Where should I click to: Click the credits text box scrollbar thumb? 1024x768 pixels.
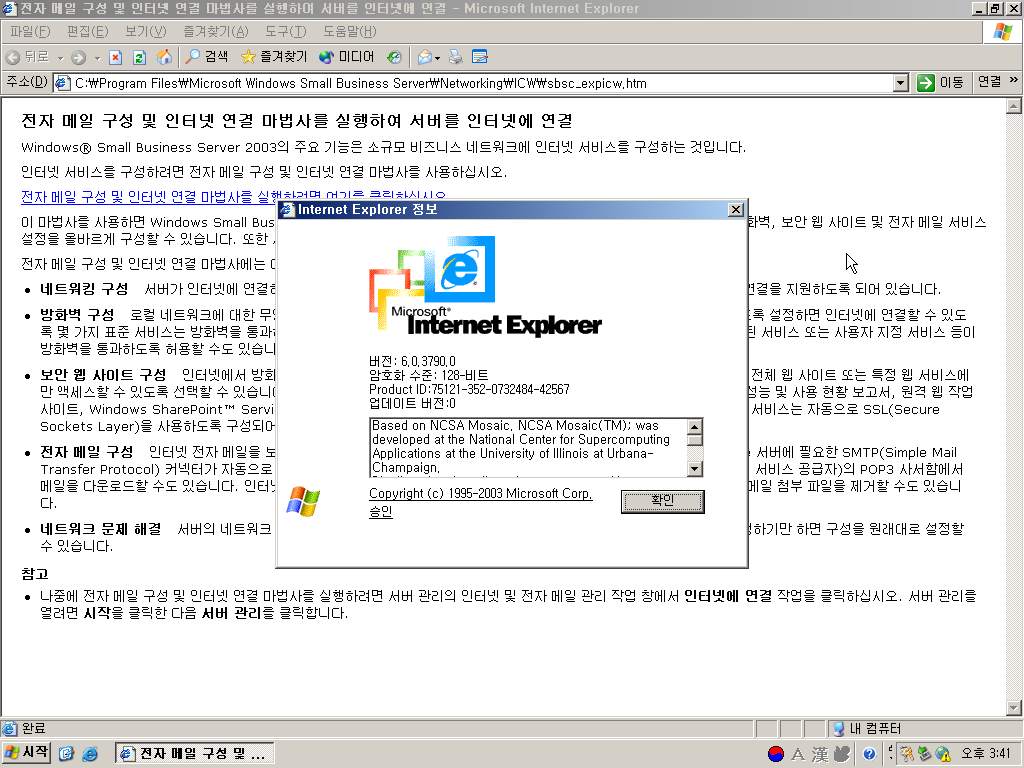[695, 440]
